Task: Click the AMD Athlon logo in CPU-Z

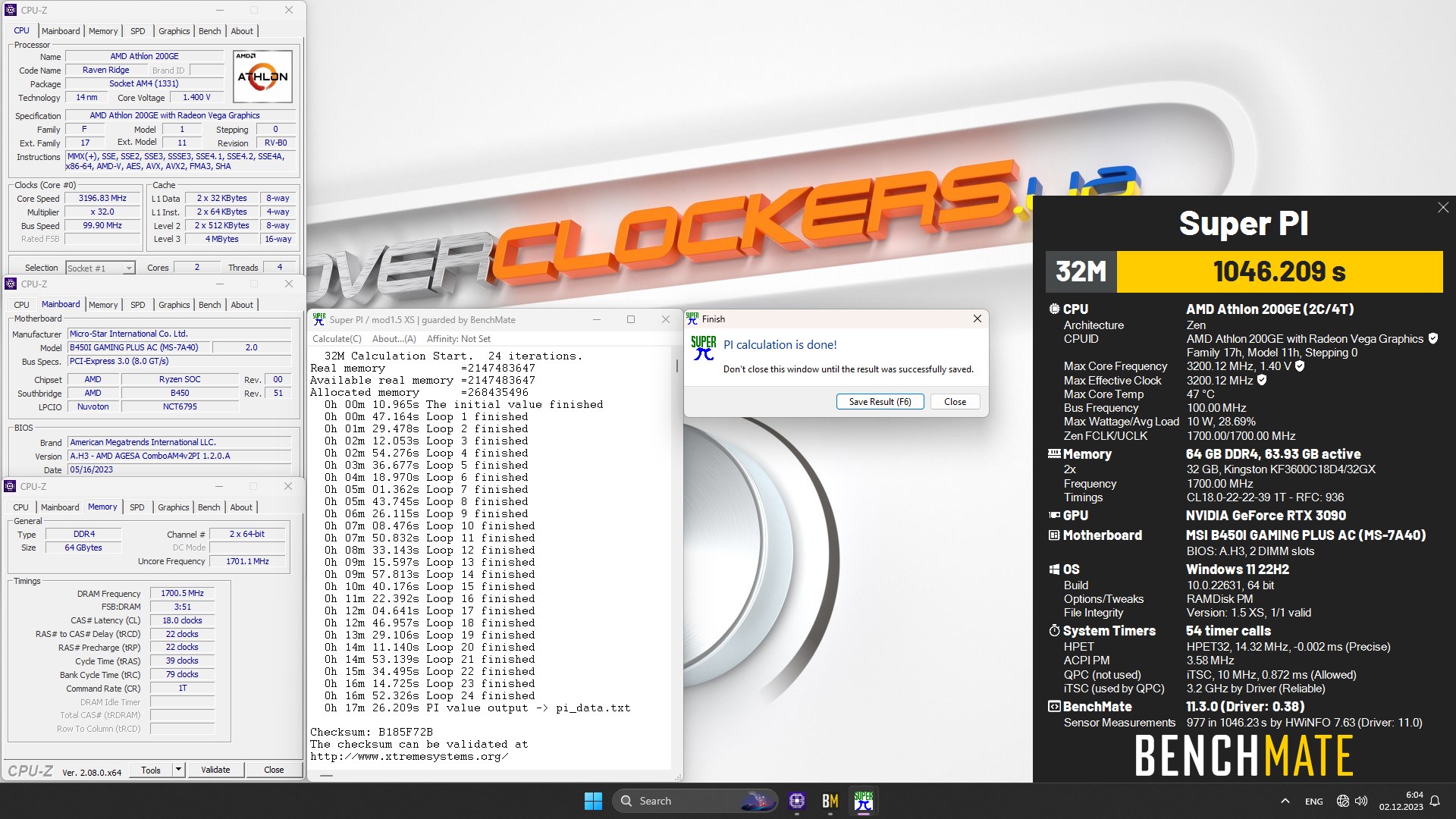Action: (x=262, y=77)
